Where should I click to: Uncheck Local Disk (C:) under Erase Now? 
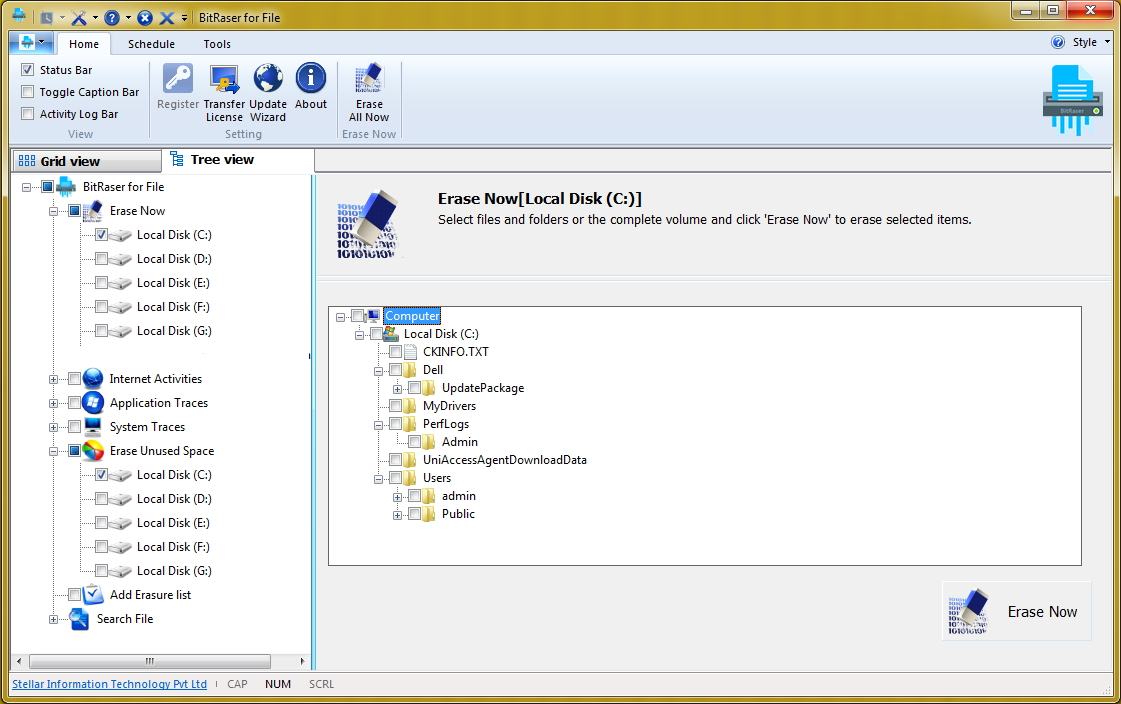click(102, 234)
